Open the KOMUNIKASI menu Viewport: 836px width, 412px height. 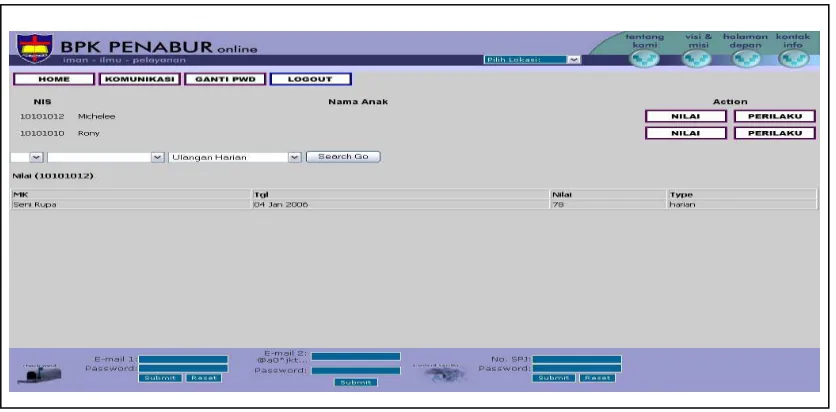[140, 79]
